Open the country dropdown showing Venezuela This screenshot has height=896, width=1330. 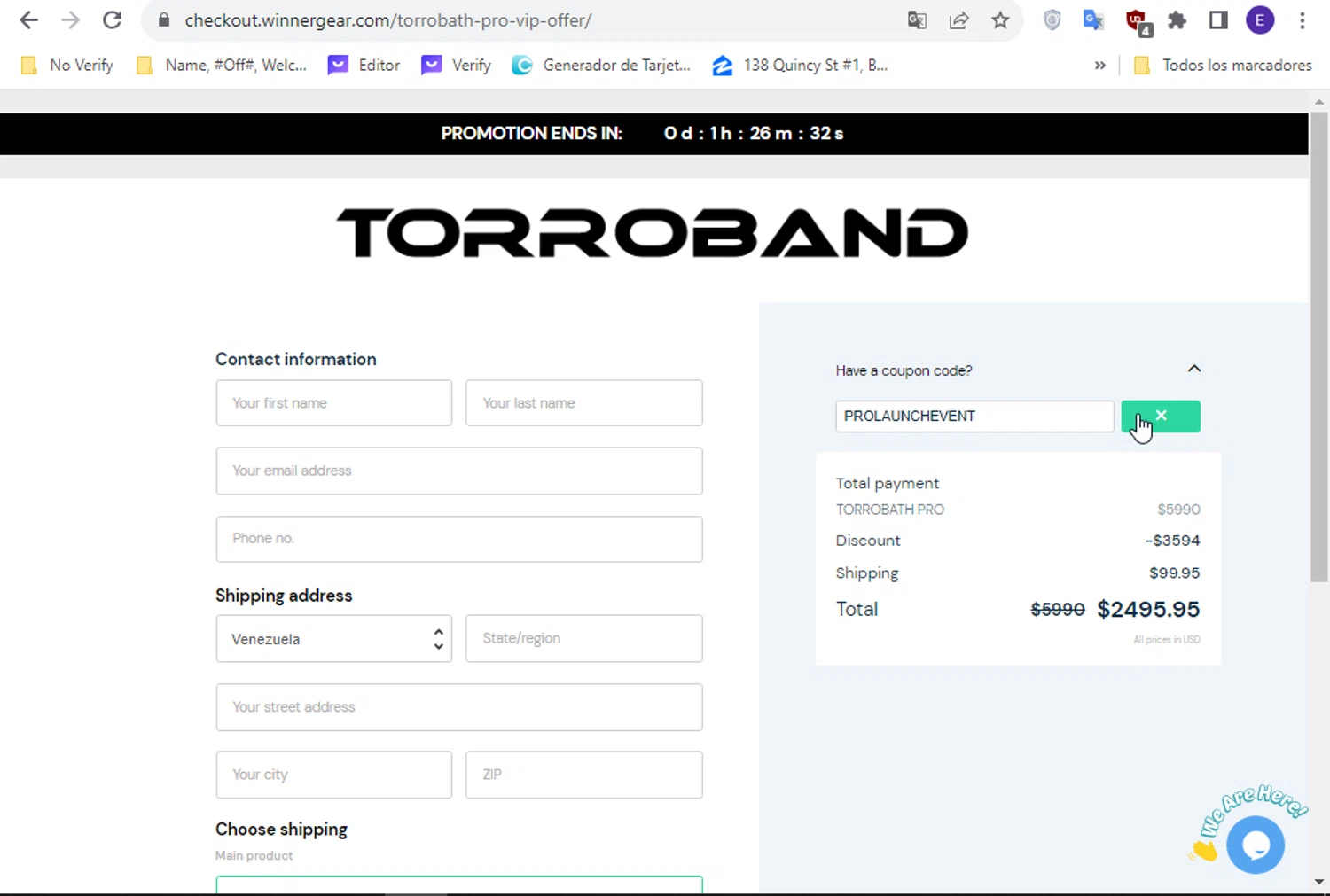pyautogui.click(x=334, y=639)
